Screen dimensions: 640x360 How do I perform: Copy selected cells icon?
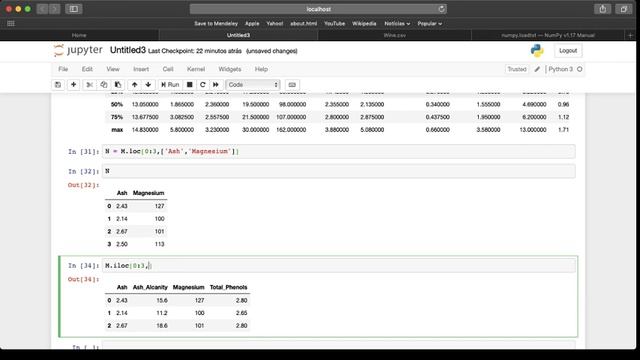[104, 84]
